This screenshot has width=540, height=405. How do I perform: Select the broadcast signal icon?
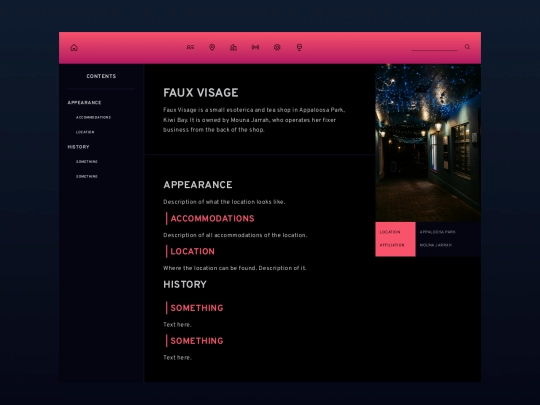pos(255,47)
